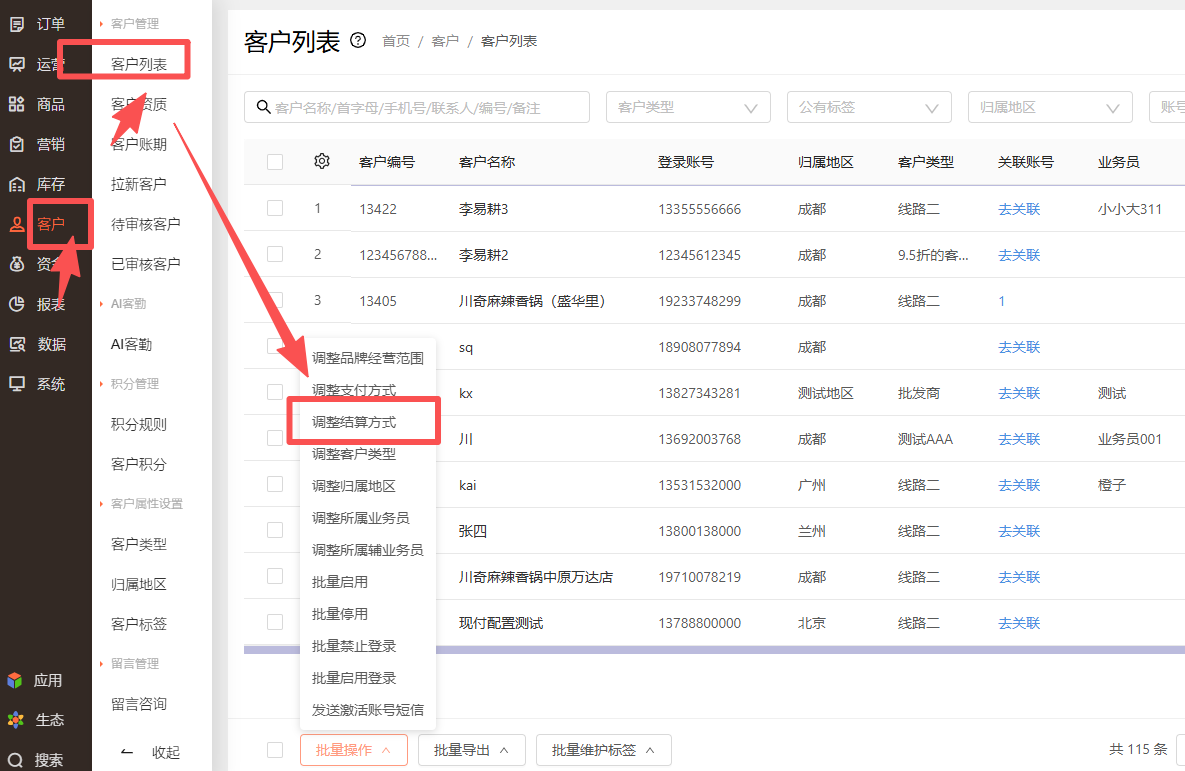Choose 调整所属辅业务员 from the batch menu
This screenshot has width=1185, height=771.
367,550
